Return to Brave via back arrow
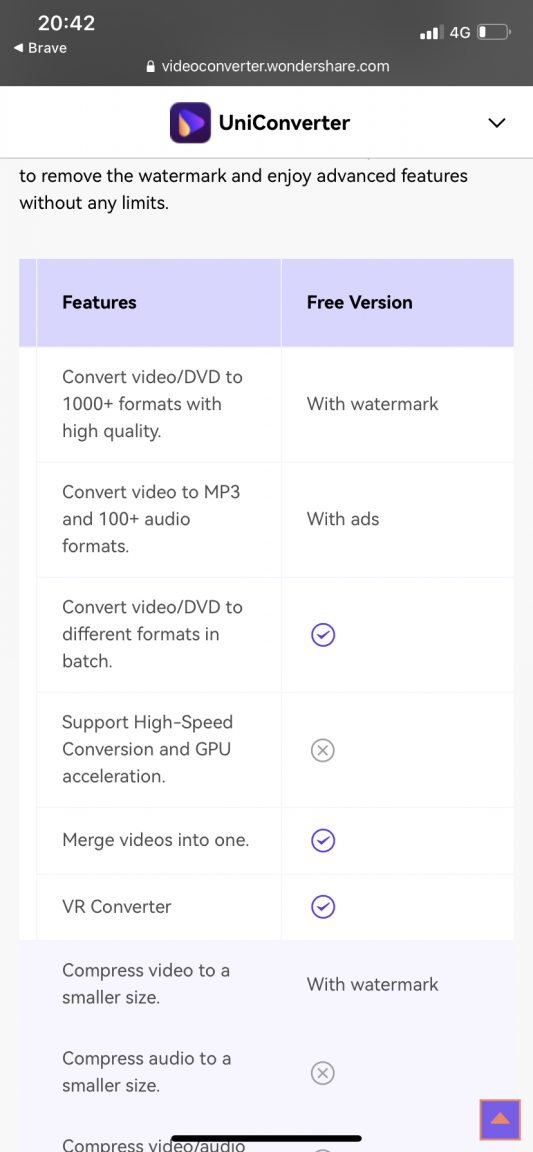This screenshot has height=1152, width=533. (40, 48)
